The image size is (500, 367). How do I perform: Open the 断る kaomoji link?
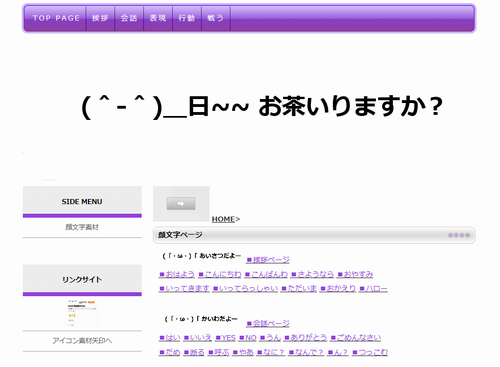(x=194, y=352)
